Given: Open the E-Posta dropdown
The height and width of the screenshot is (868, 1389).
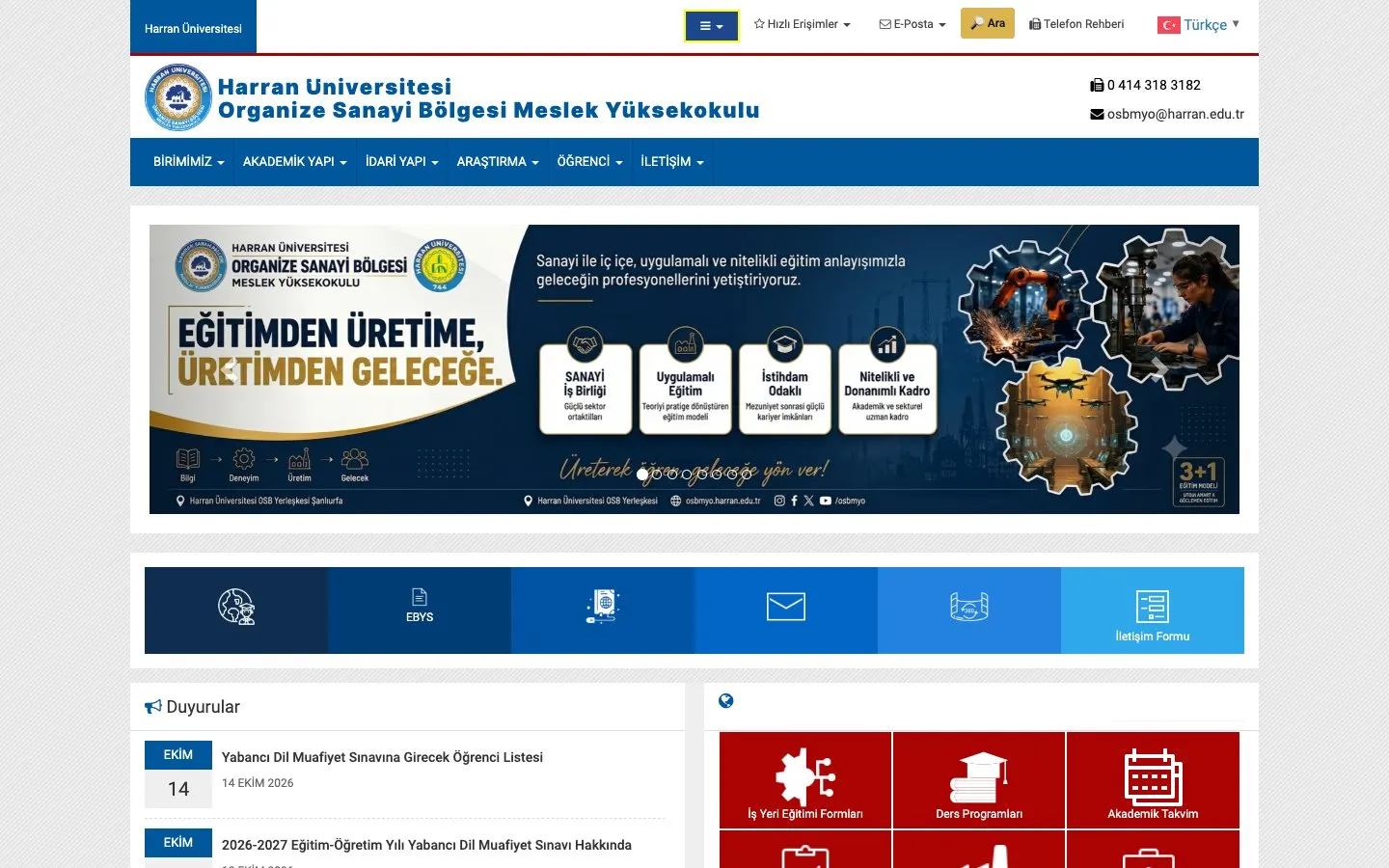Looking at the screenshot, I should tap(912, 24).
